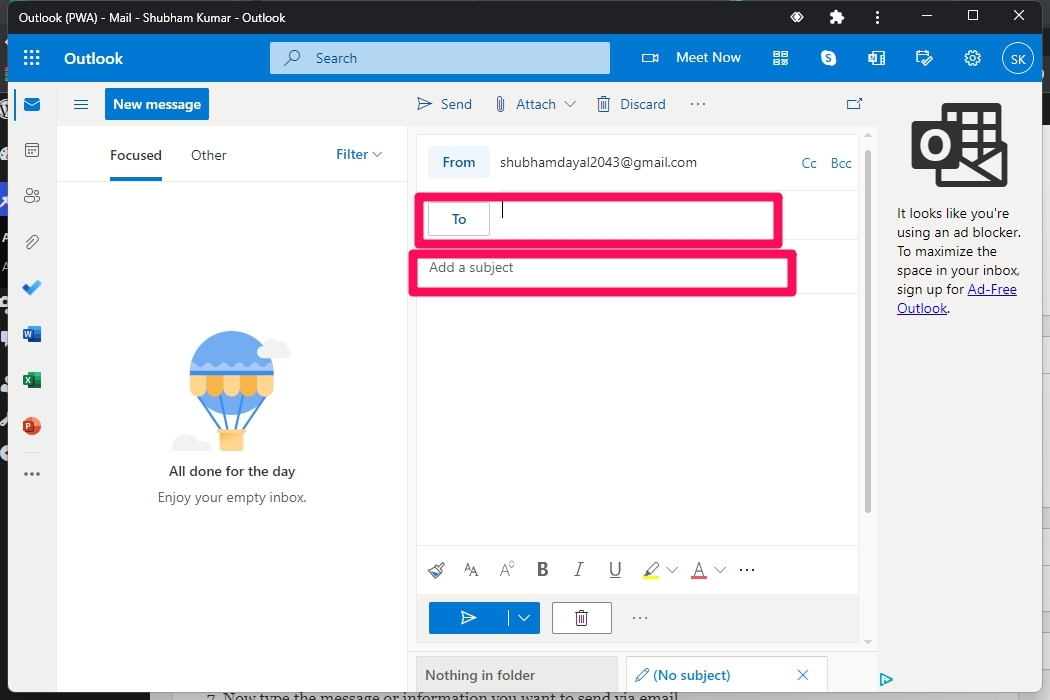The height and width of the screenshot is (700, 1050).
Task: Open the PowerPoint app from sidebar
Action: click(x=32, y=426)
